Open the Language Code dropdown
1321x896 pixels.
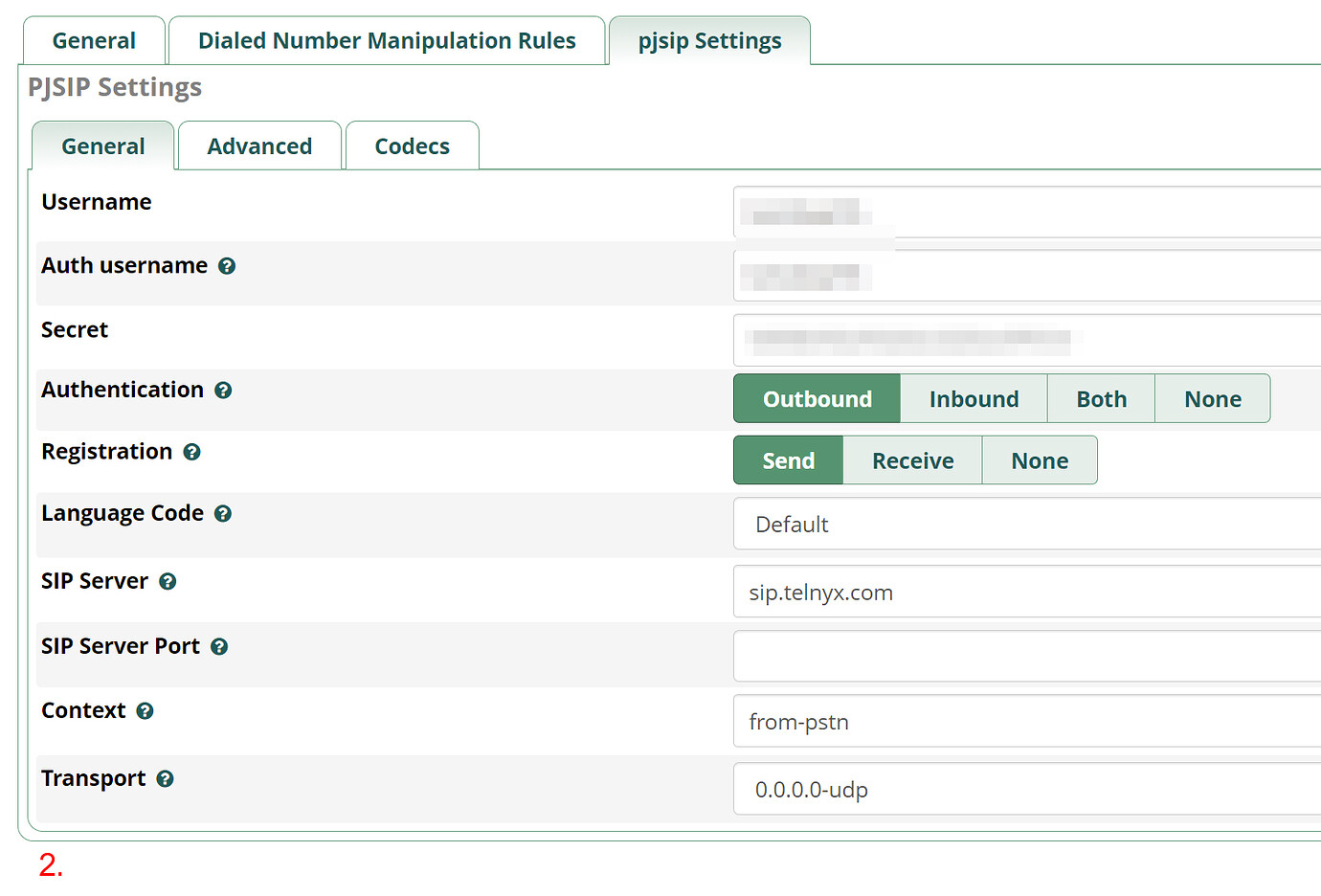click(1026, 525)
